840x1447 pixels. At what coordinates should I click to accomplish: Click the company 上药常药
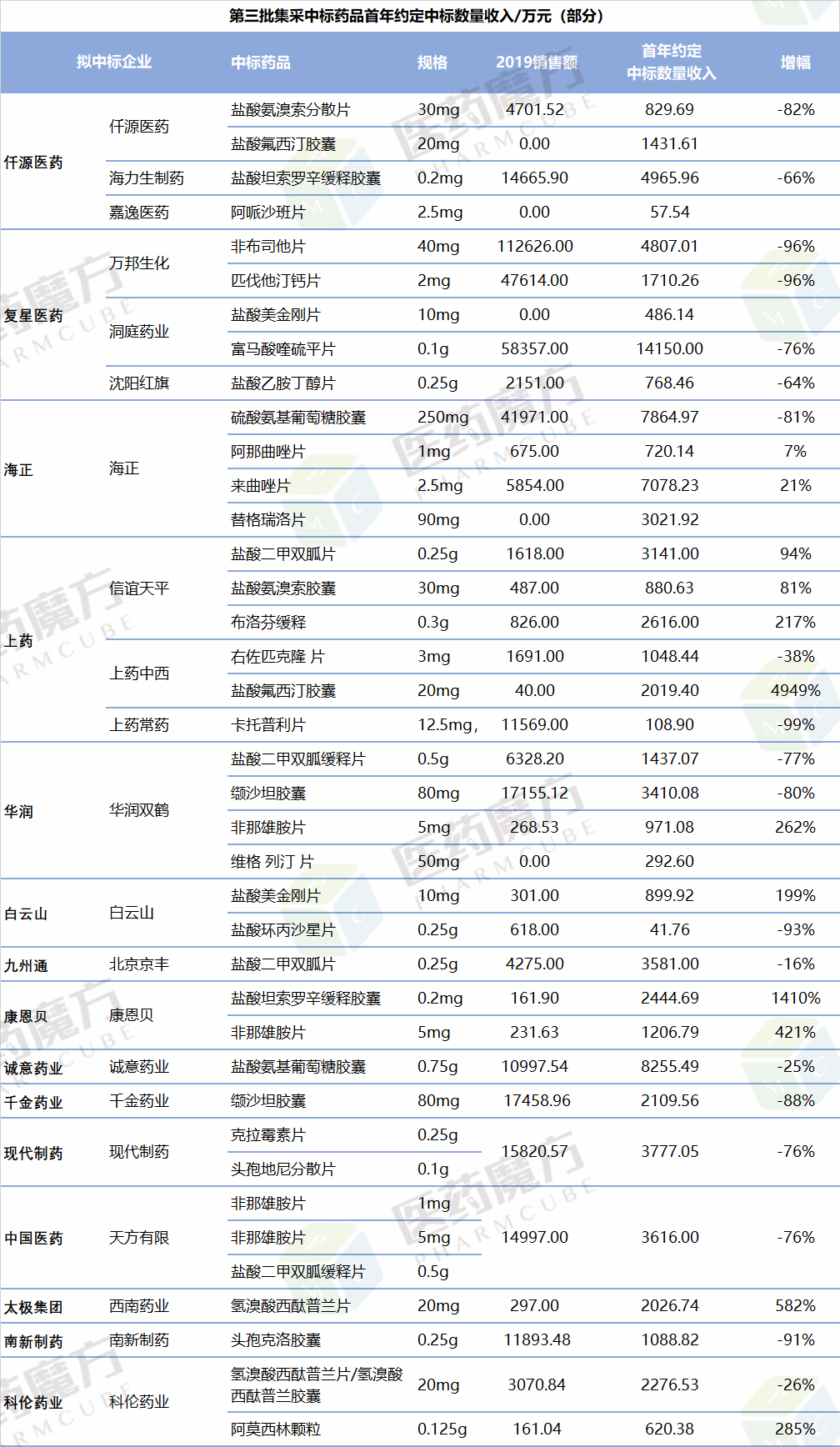(x=139, y=725)
